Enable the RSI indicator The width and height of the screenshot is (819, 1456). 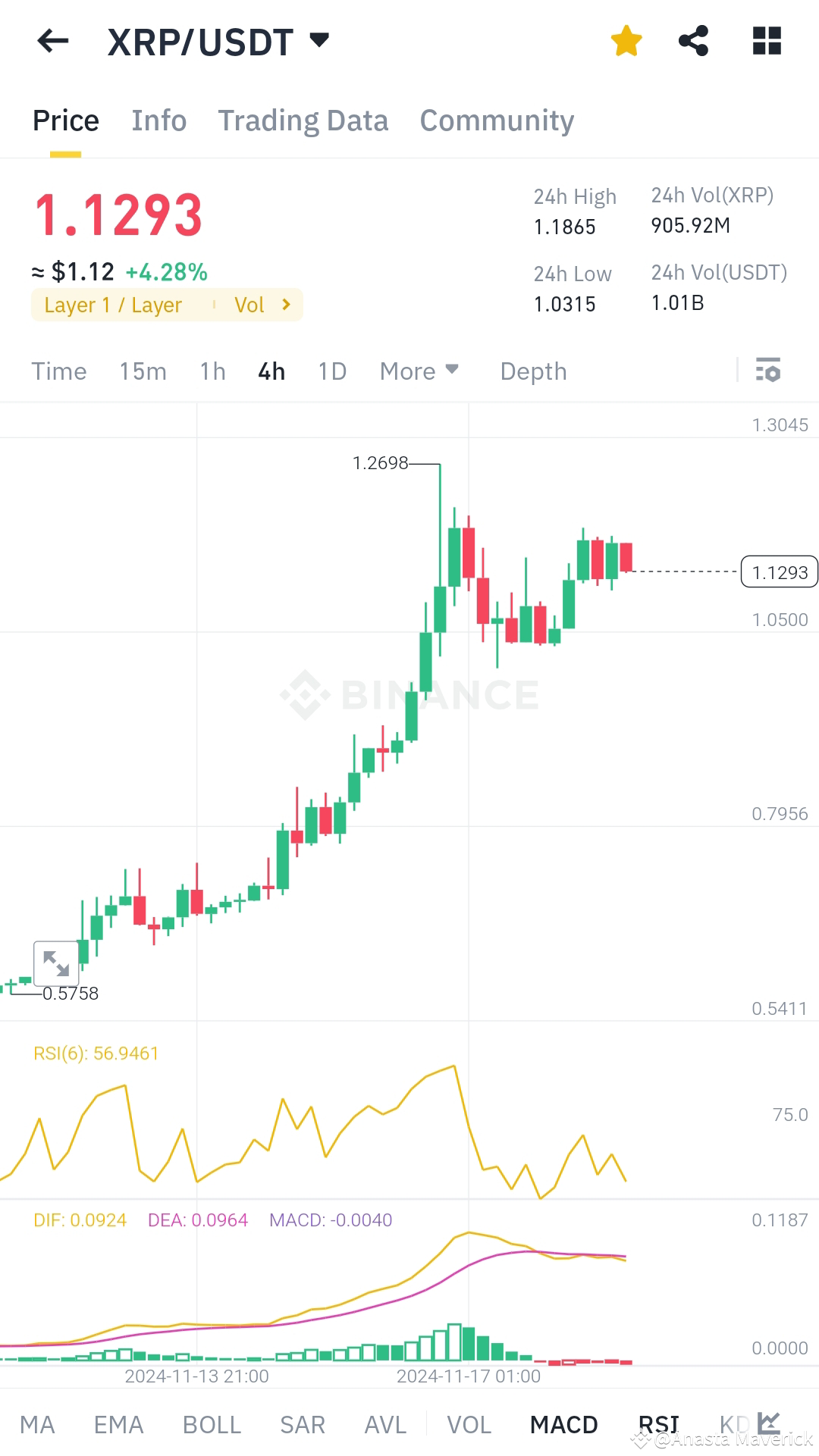click(658, 1423)
